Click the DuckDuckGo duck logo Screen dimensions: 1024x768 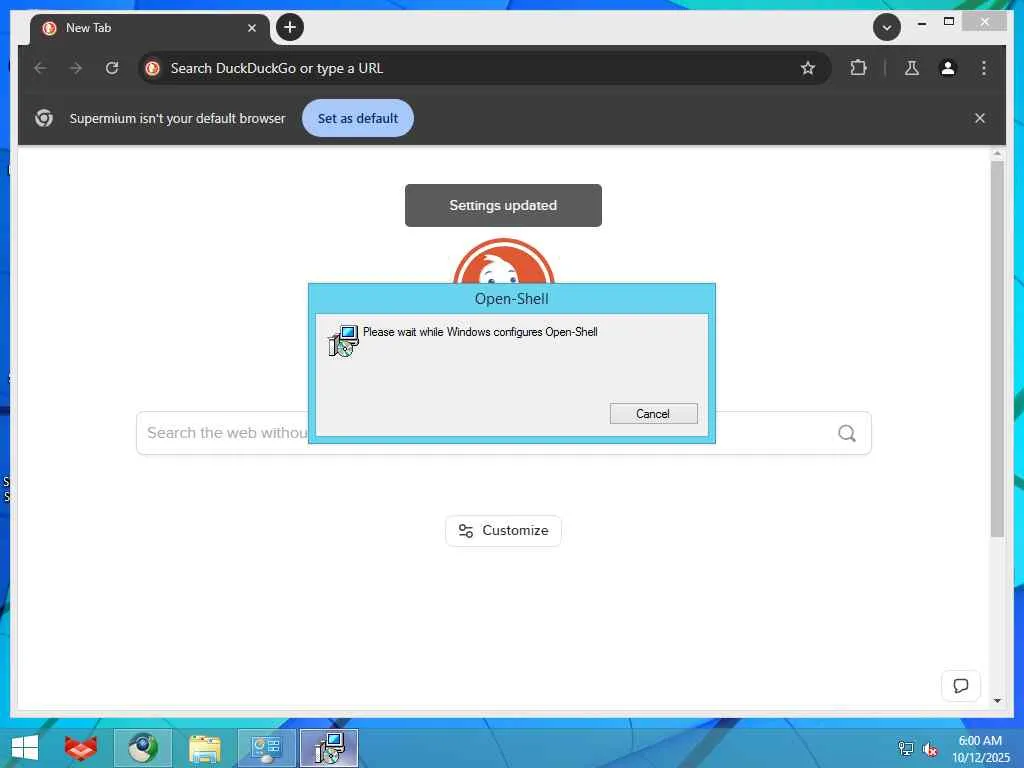(504, 261)
